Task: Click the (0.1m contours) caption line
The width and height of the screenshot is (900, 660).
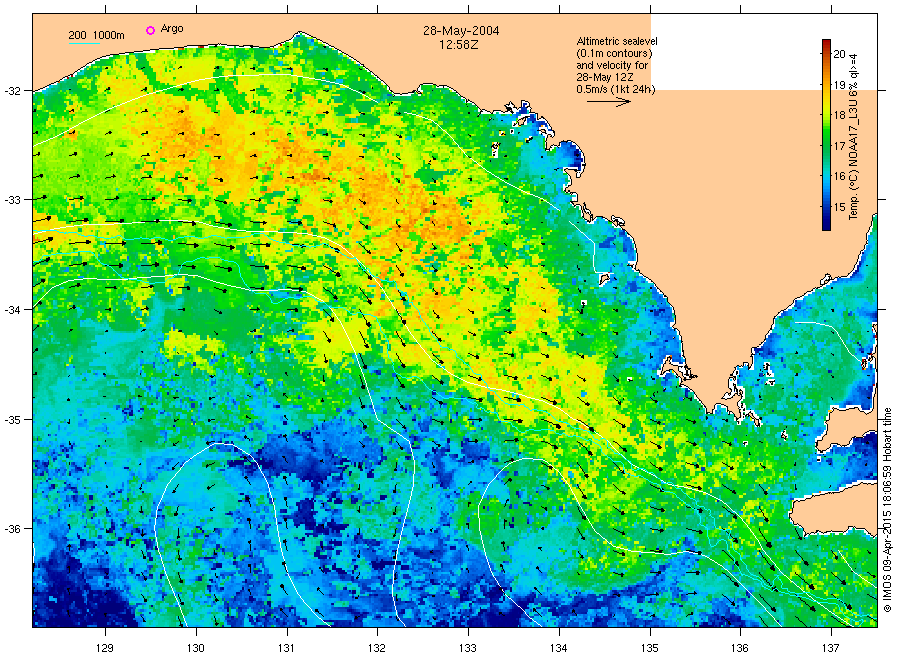Action: pos(614,53)
